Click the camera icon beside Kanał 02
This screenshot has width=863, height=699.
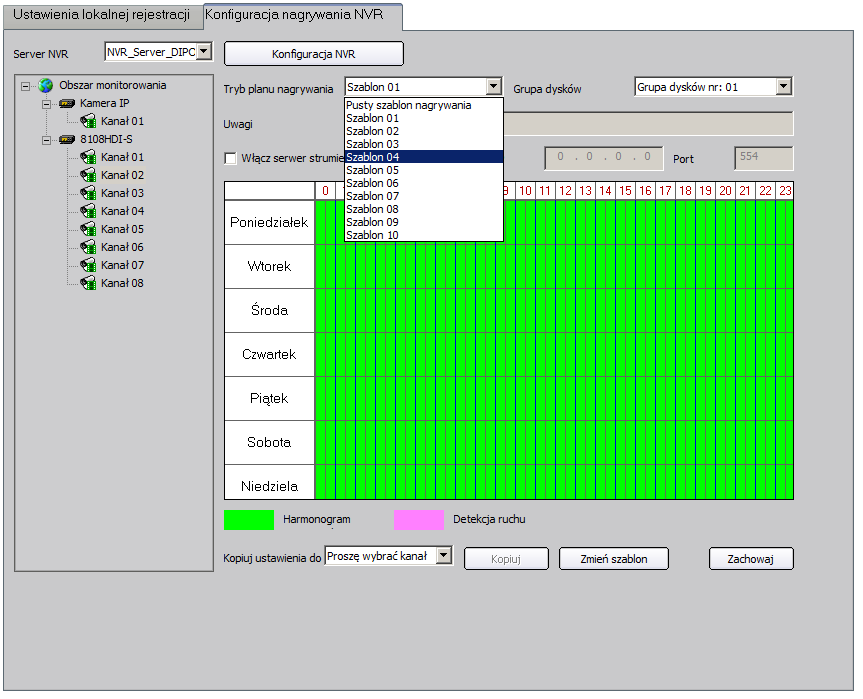[x=88, y=175]
